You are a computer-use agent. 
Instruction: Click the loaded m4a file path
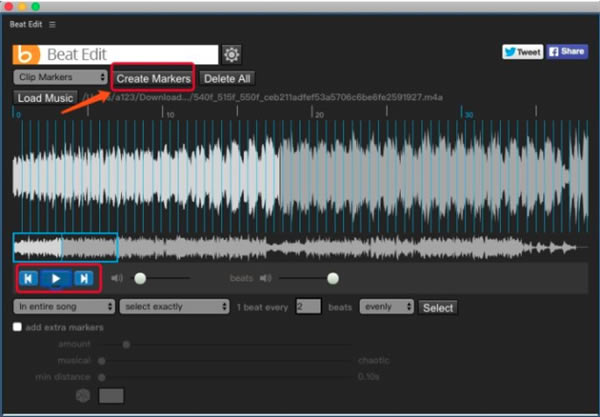tap(263, 97)
